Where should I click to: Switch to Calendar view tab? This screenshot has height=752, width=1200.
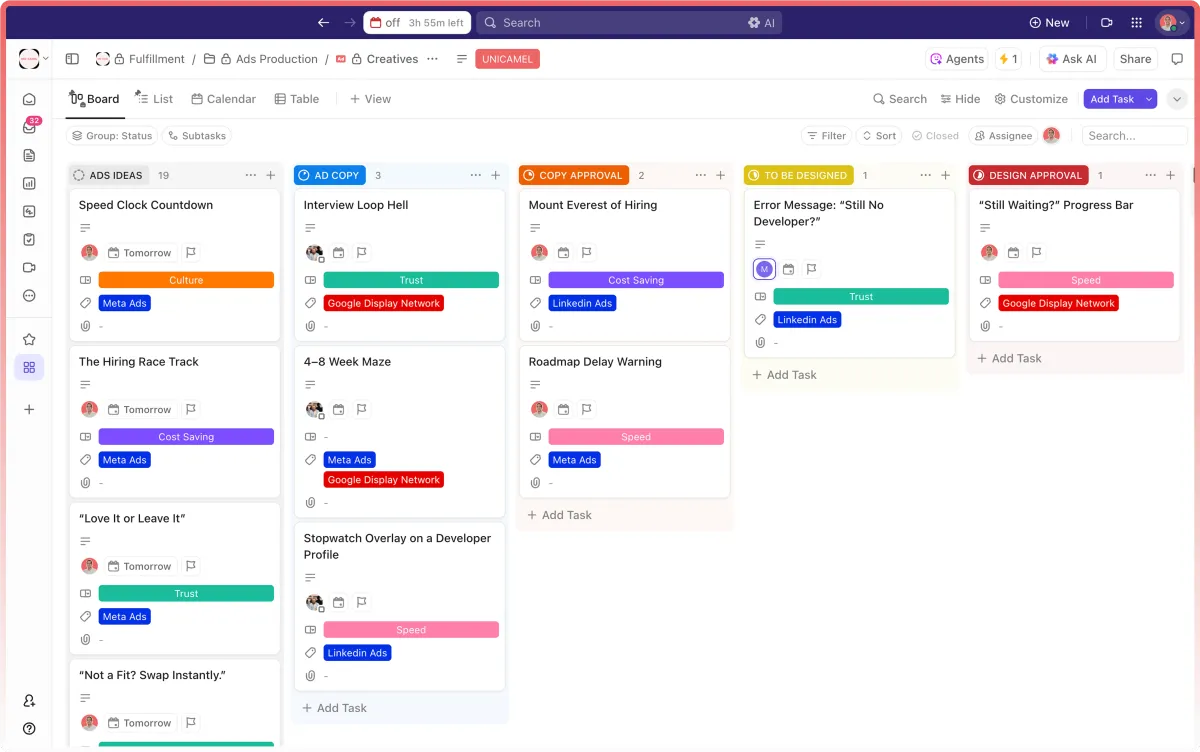tap(224, 99)
